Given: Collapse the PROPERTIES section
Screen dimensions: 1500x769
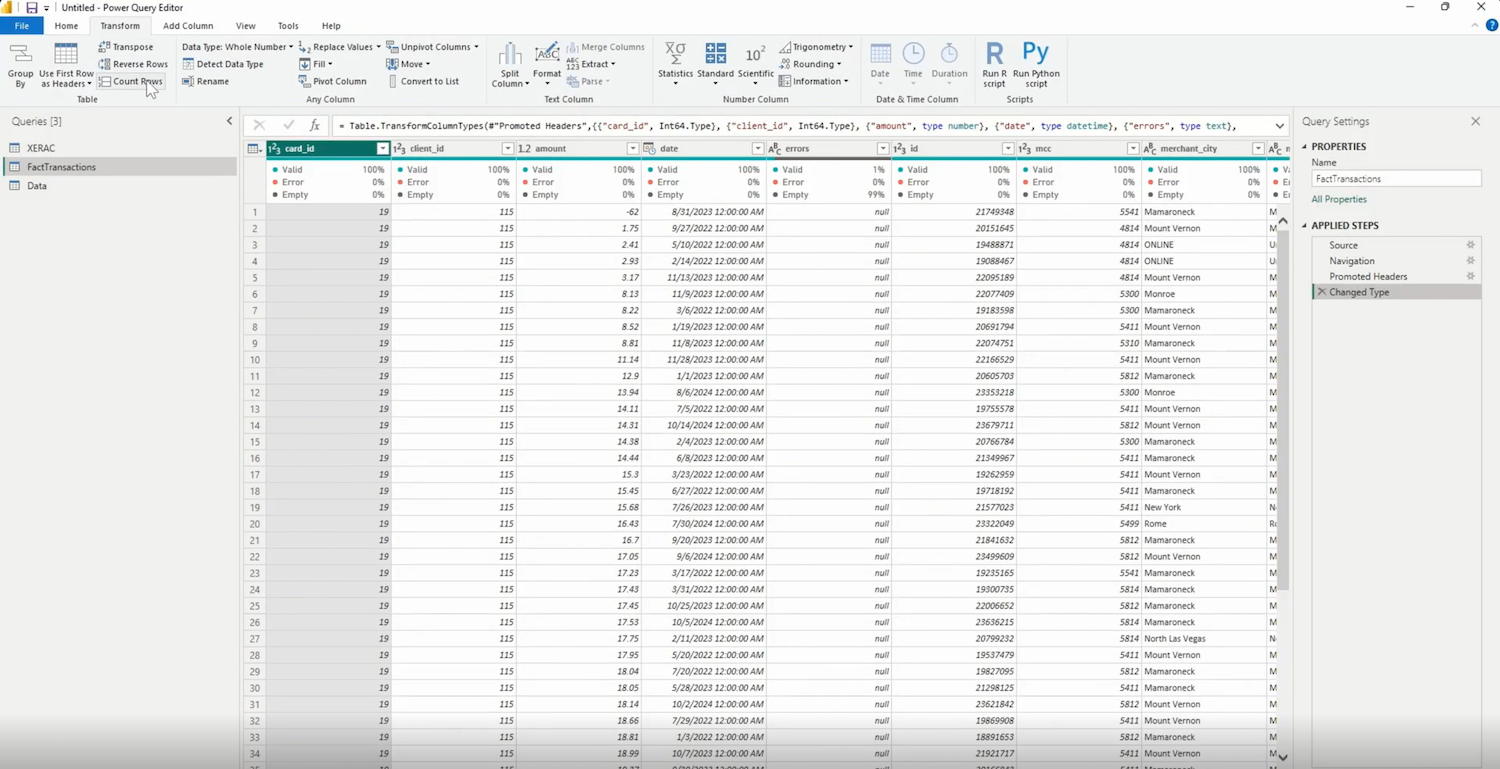Looking at the screenshot, I should tap(1305, 147).
